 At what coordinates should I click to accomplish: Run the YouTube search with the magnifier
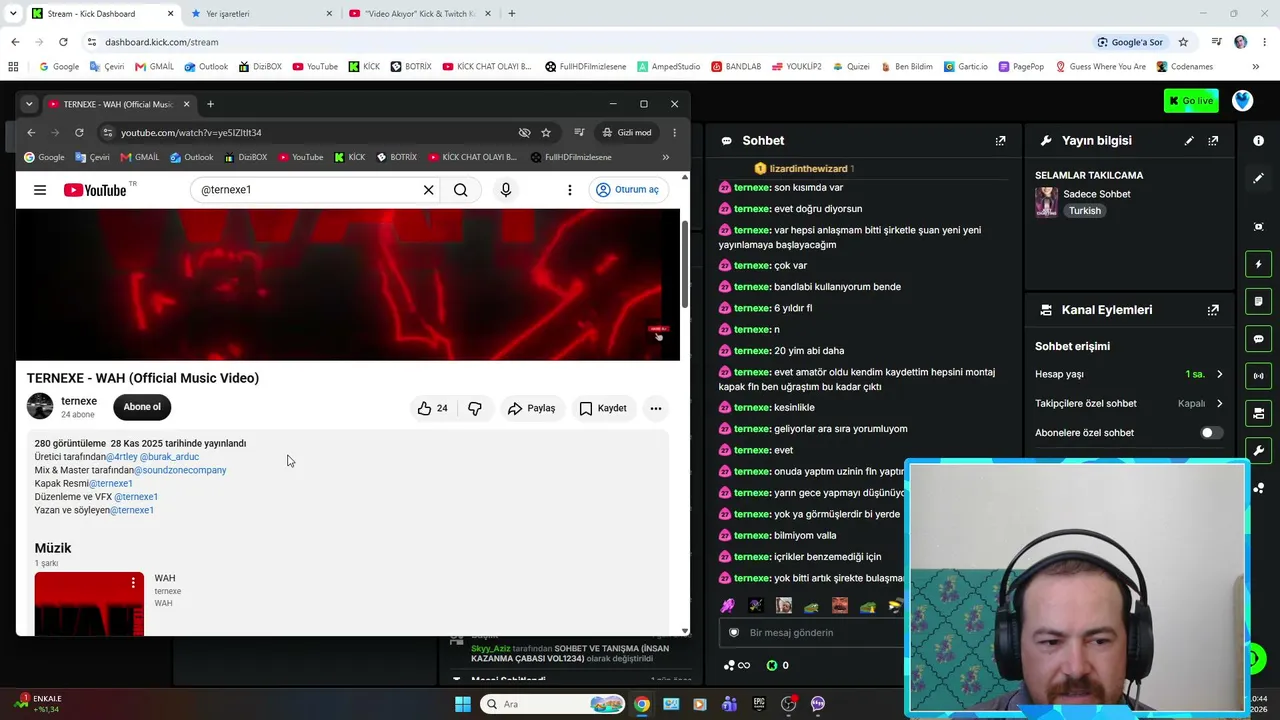tap(460, 190)
